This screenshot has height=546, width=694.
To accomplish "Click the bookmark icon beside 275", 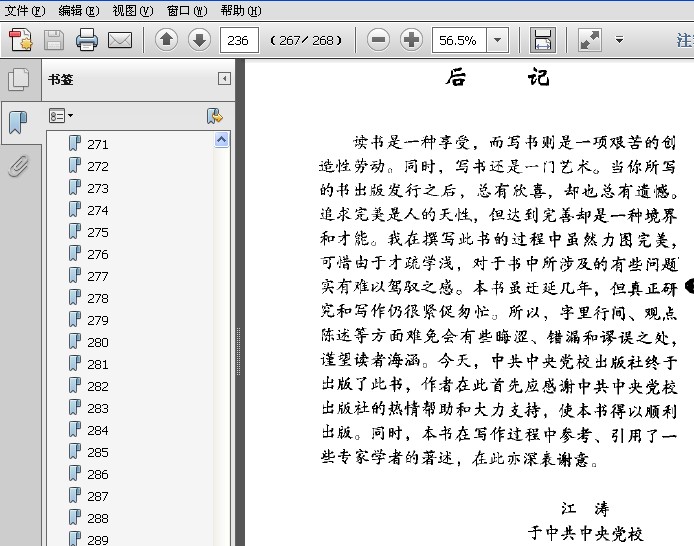I will (75, 231).
